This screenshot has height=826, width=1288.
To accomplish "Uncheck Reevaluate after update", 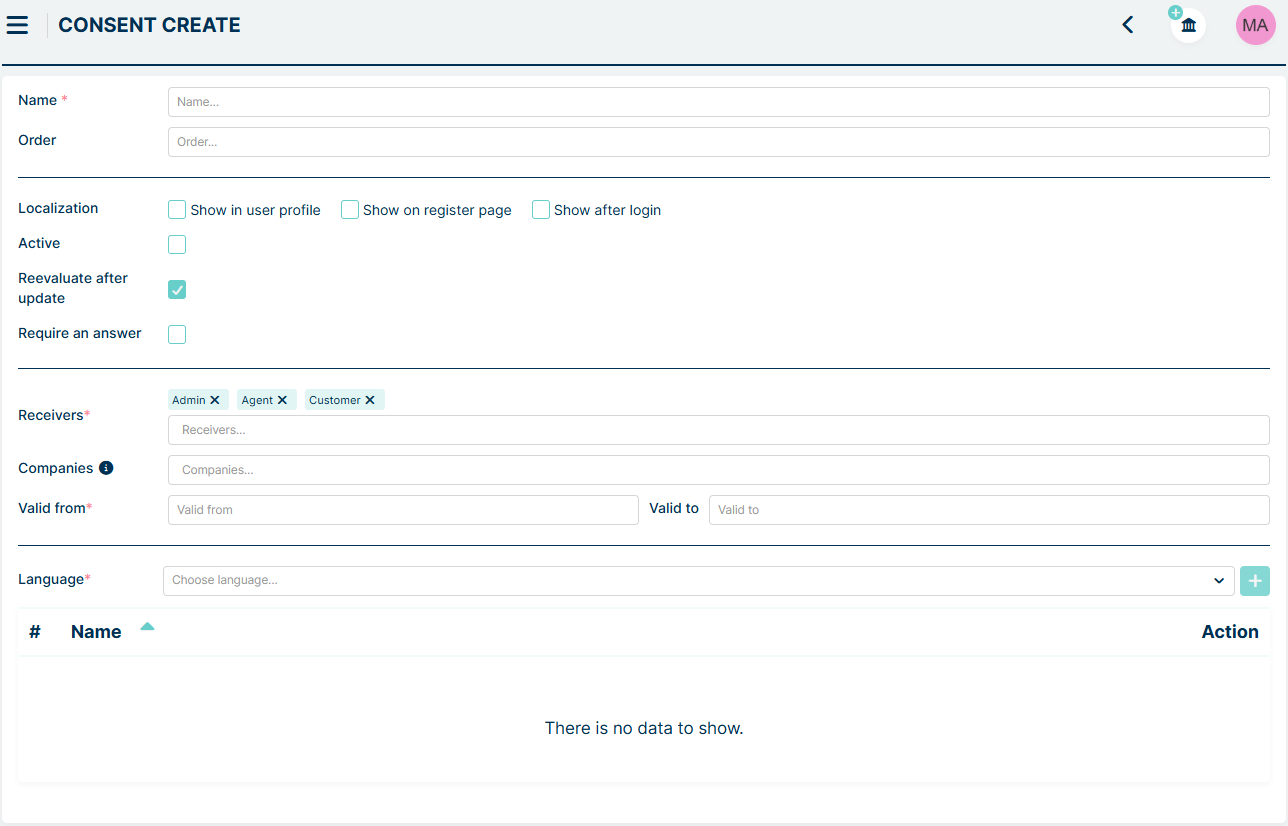I will pos(177,289).
